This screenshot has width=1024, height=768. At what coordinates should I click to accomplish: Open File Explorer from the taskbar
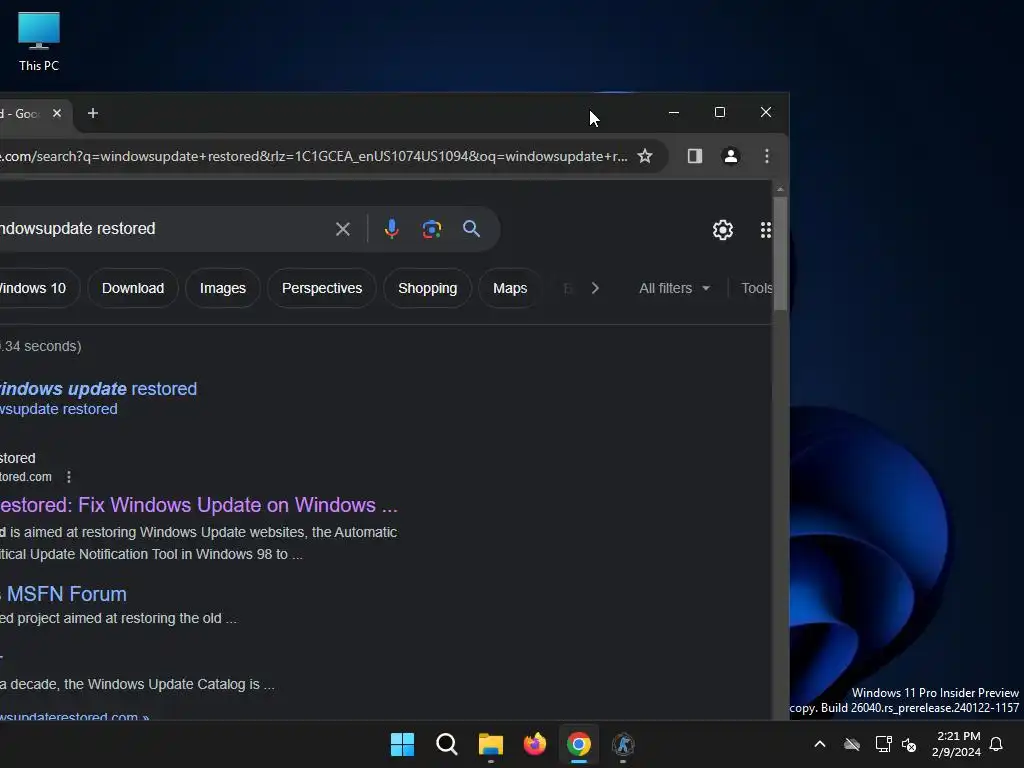(x=490, y=744)
